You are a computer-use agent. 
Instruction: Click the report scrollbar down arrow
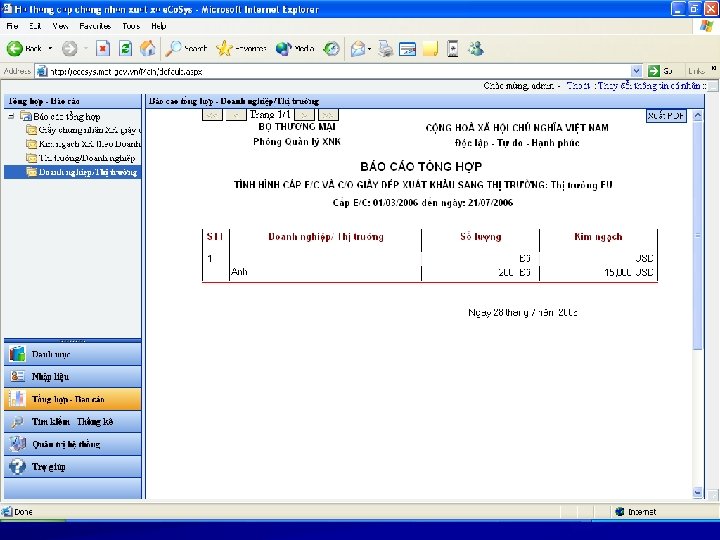point(698,493)
